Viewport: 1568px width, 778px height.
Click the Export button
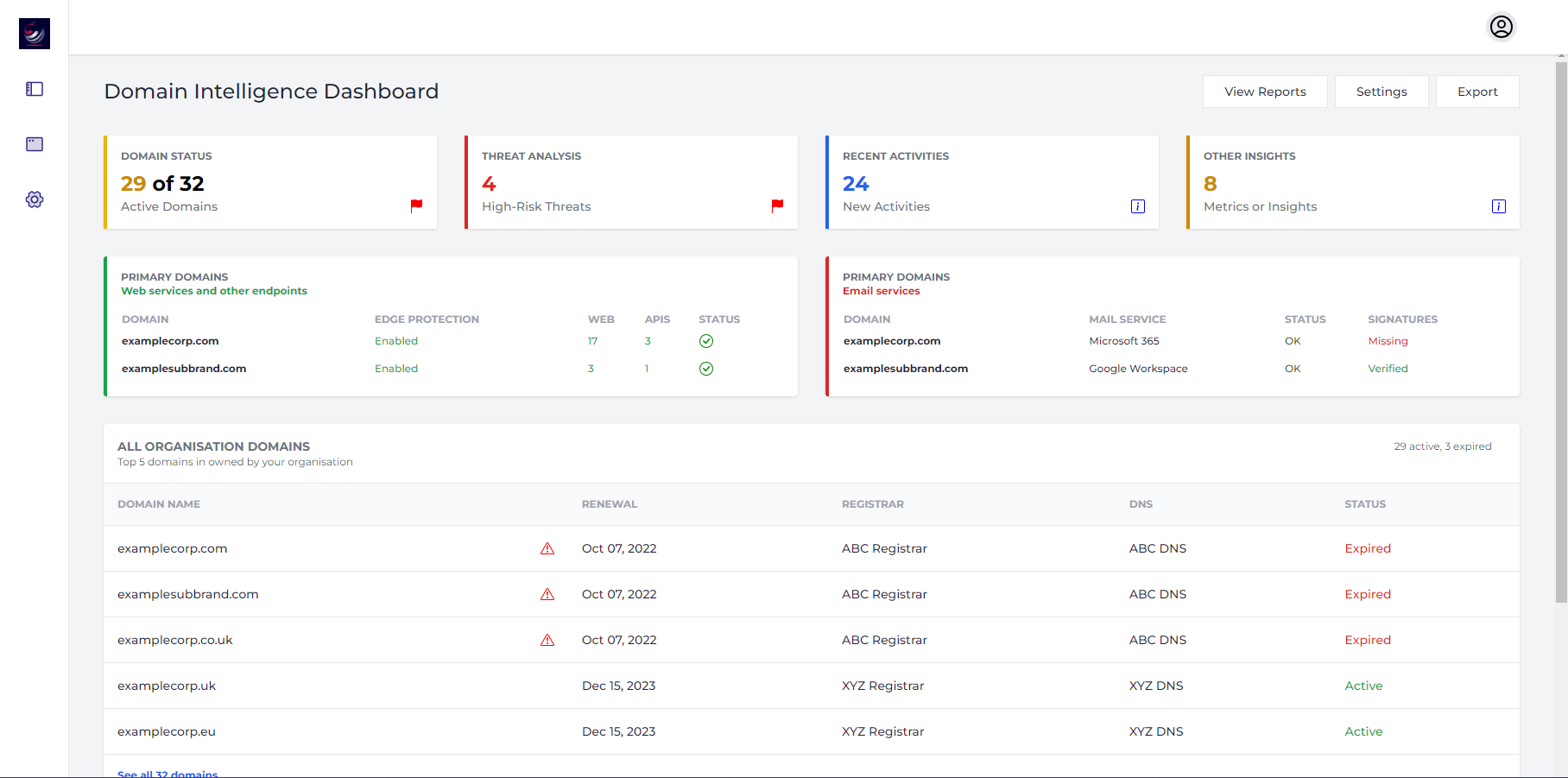(x=1476, y=91)
